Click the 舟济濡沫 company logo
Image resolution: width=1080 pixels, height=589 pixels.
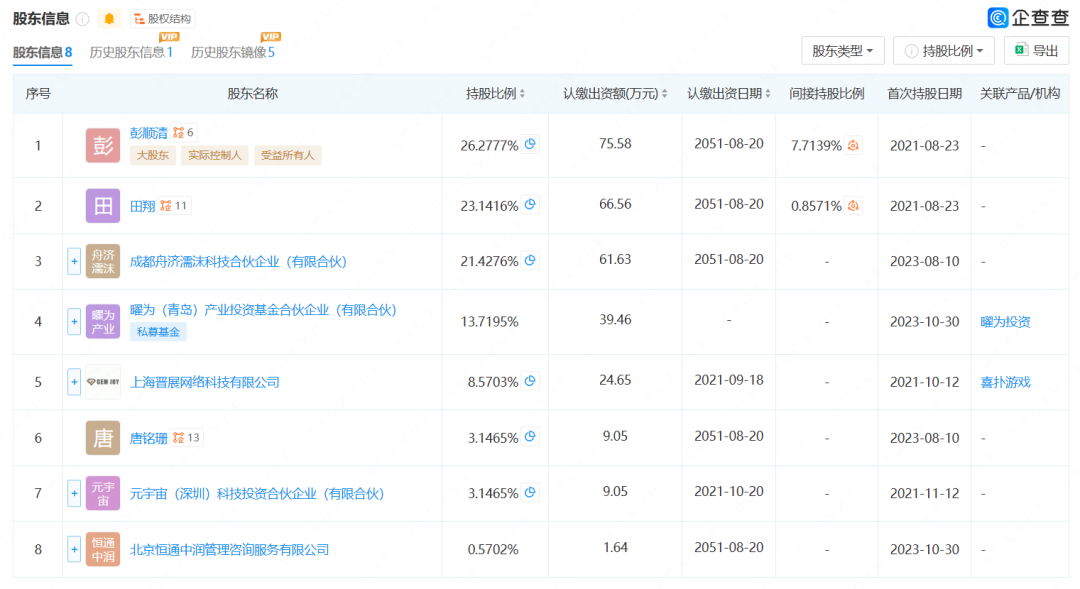click(x=103, y=261)
